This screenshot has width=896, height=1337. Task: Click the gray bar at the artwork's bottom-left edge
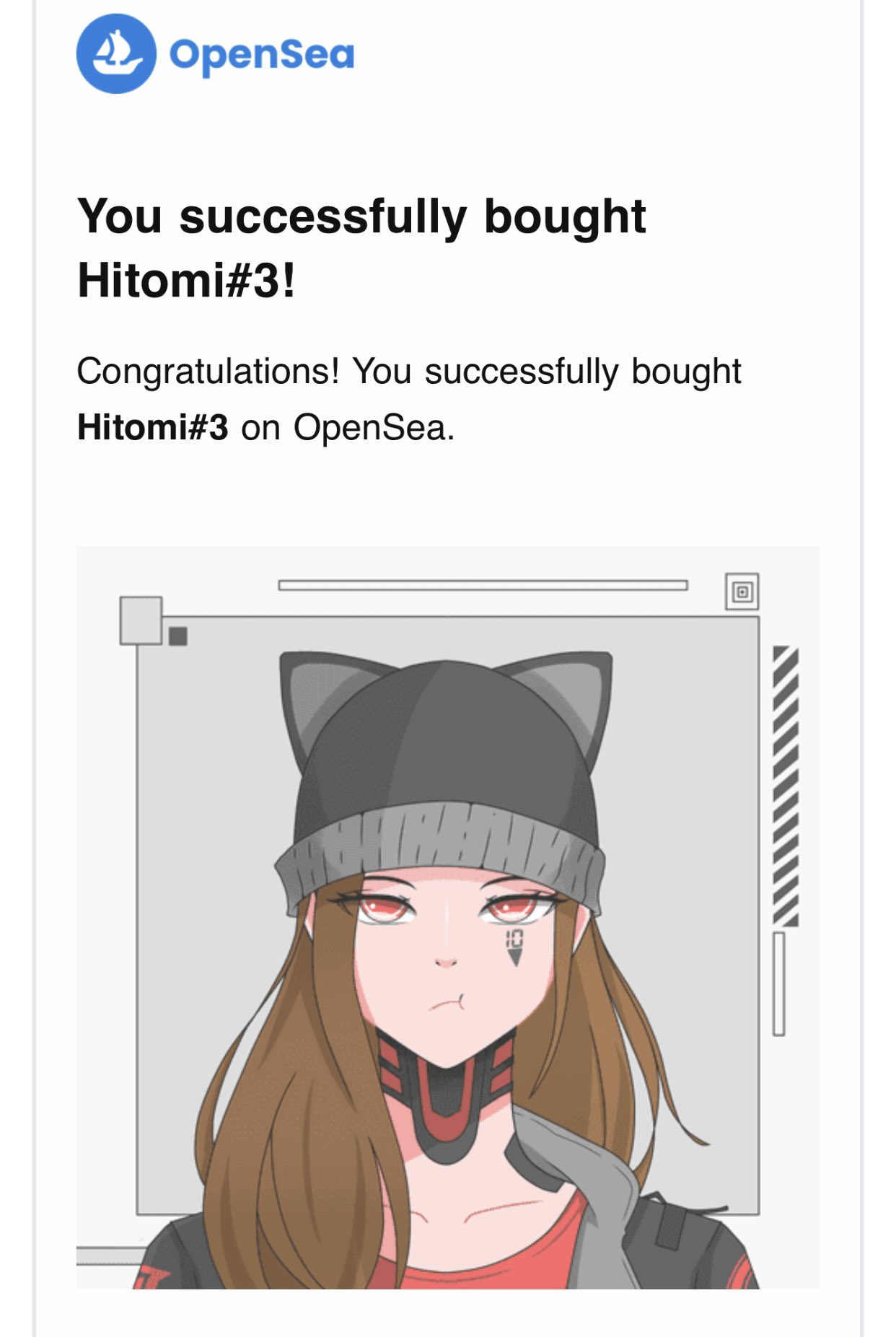(x=110, y=1256)
